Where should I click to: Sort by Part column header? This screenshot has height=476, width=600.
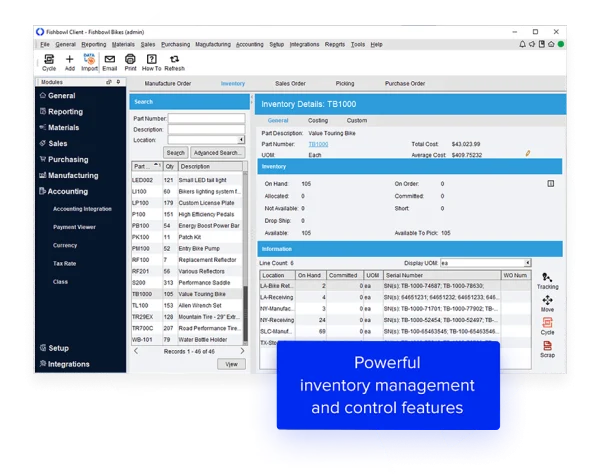click(147, 166)
